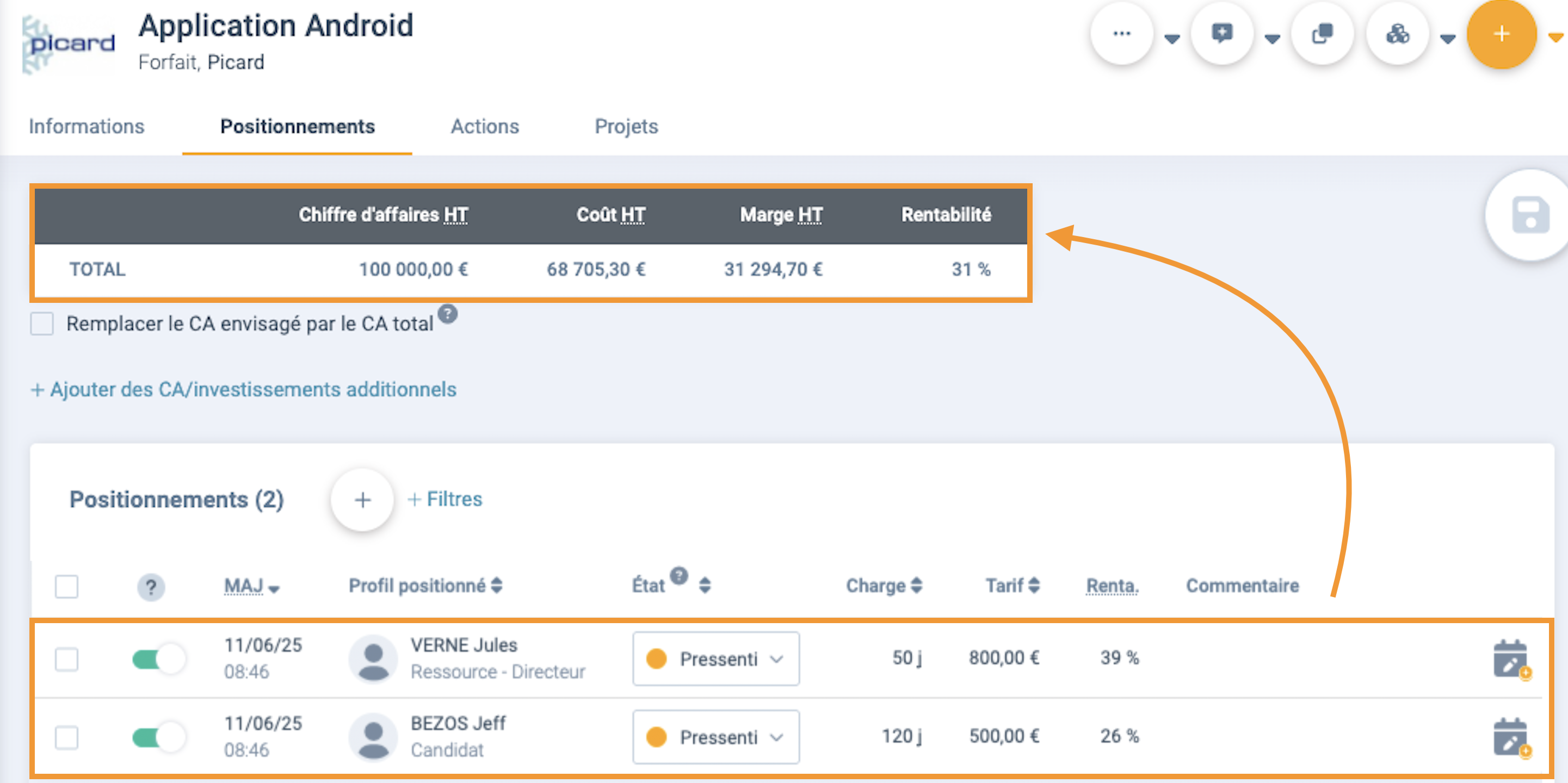Open État dropdown Pressenti for VERNE Jules
The image size is (1568, 783).
point(716,659)
